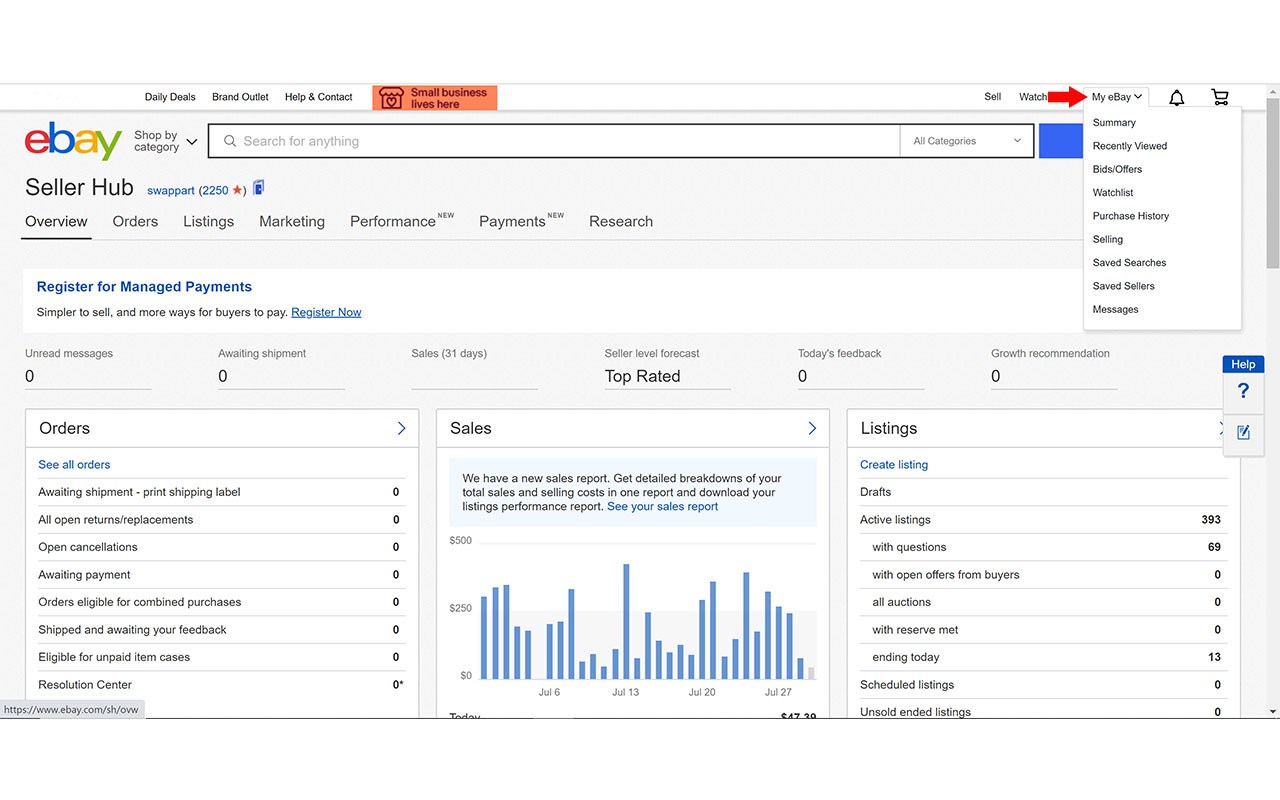The image size is (1280, 800).
Task: Click the Create listing link
Action: coord(894,465)
